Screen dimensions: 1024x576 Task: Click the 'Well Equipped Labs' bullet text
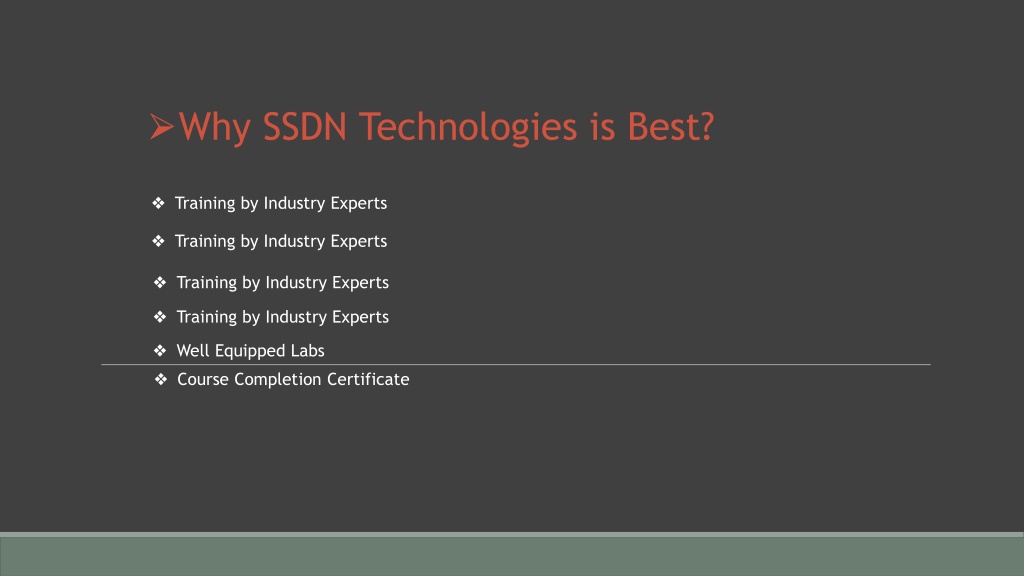coord(250,351)
